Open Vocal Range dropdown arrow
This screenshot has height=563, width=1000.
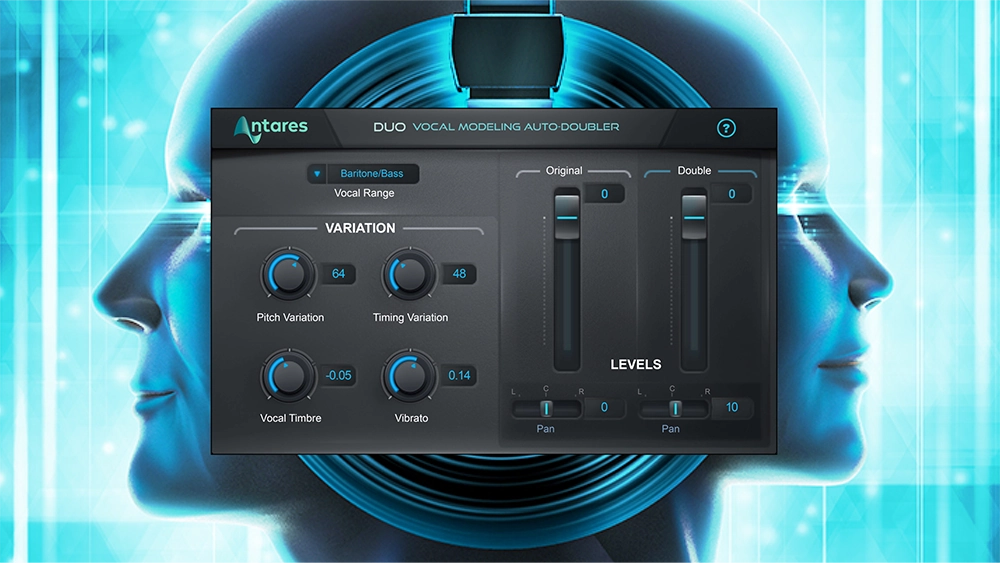[317, 173]
